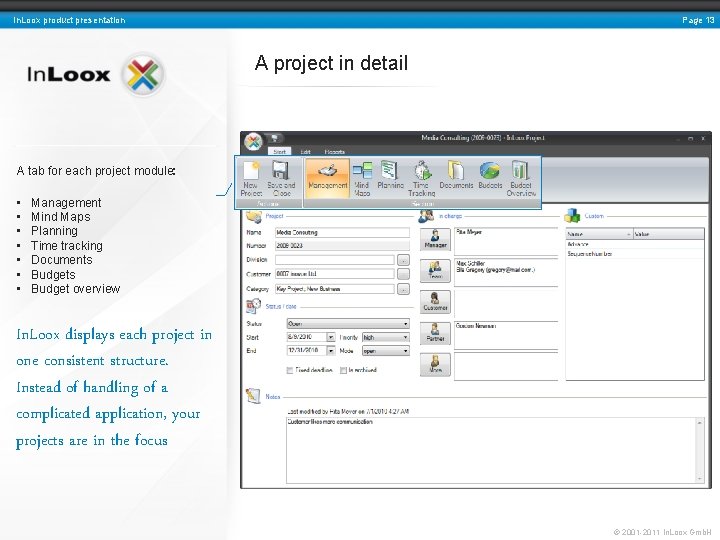Click the project Name input field
This screenshot has height=540, width=720.
[x=342, y=232]
